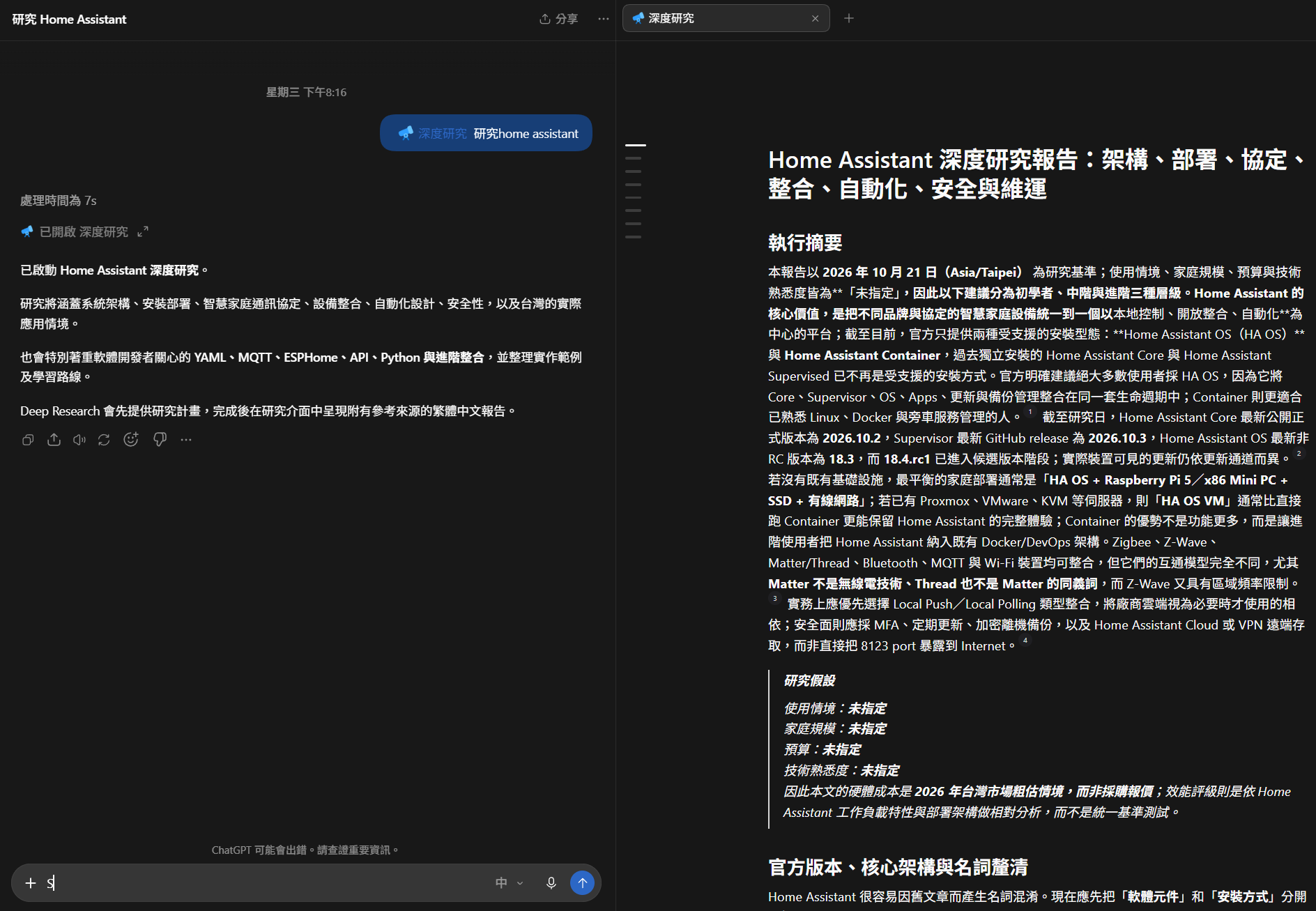Select the 官方版本、核心架構與名詞釐清 heading
Viewport: 1316px width, 911px height.
(898, 867)
